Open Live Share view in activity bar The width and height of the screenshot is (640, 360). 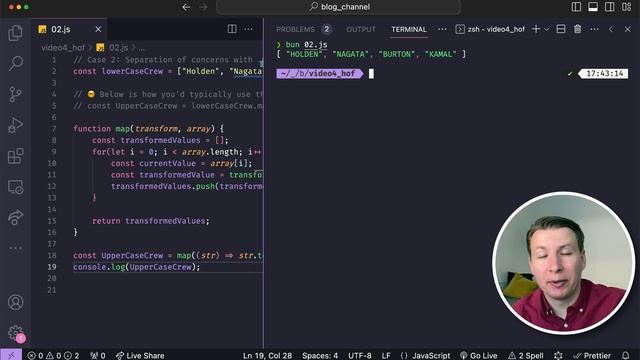click(x=16, y=218)
